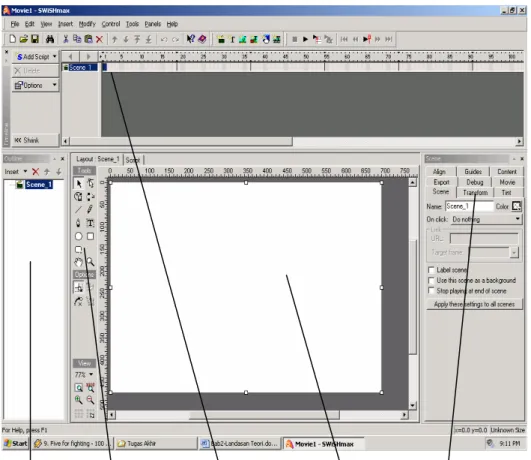Click the Zoom Out magnifier in View section
Image resolution: width=531 pixels, height=460 pixels.
(x=90, y=400)
